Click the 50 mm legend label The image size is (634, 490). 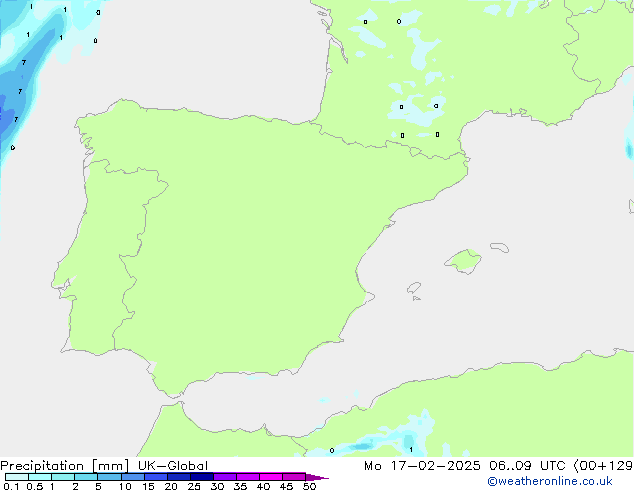309,487
